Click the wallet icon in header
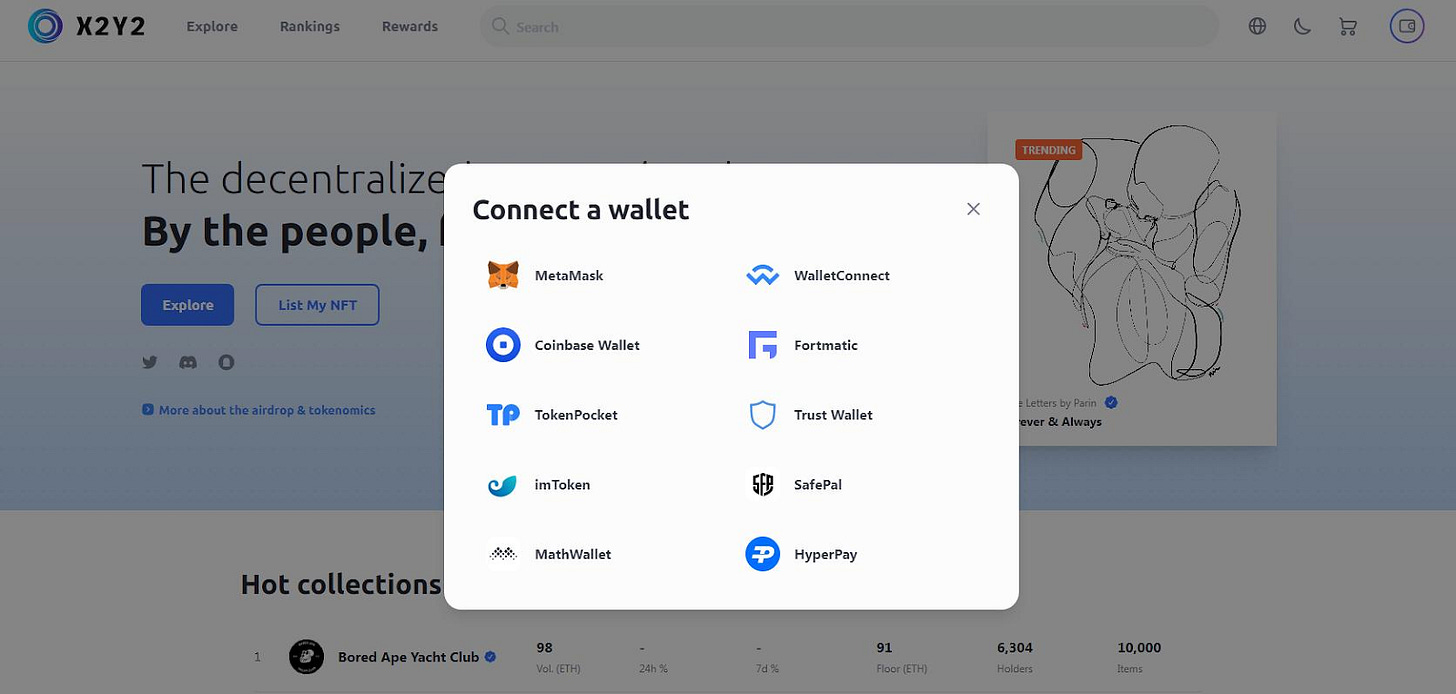1456x694 pixels. point(1407,27)
